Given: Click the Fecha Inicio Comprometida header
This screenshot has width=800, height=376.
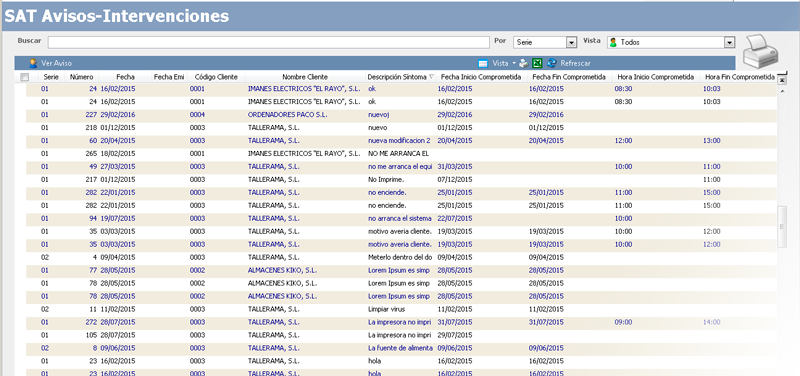Looking at the screenshot, I should (481, 77).
